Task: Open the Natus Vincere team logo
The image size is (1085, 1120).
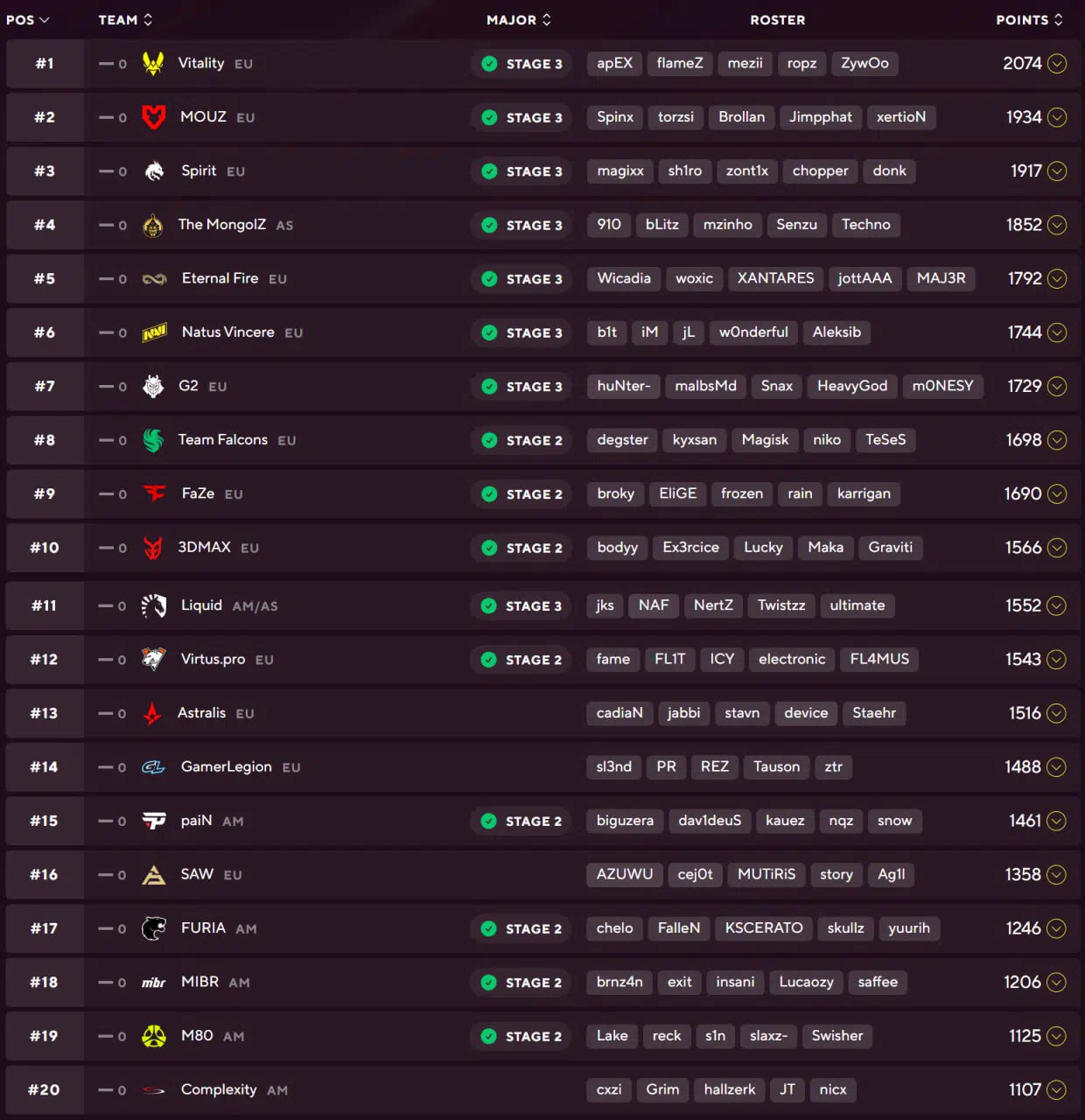Action: point(154,332)
